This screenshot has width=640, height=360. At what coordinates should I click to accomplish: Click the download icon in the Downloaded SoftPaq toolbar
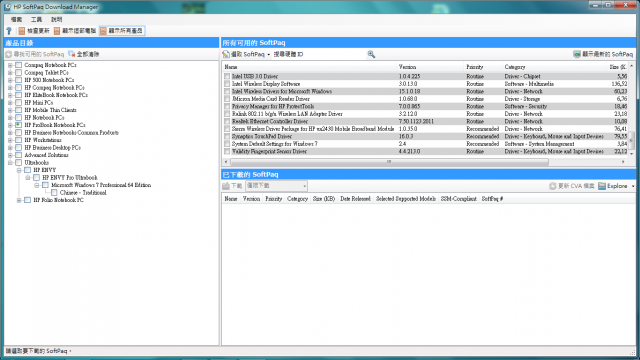tap(226, 186)
